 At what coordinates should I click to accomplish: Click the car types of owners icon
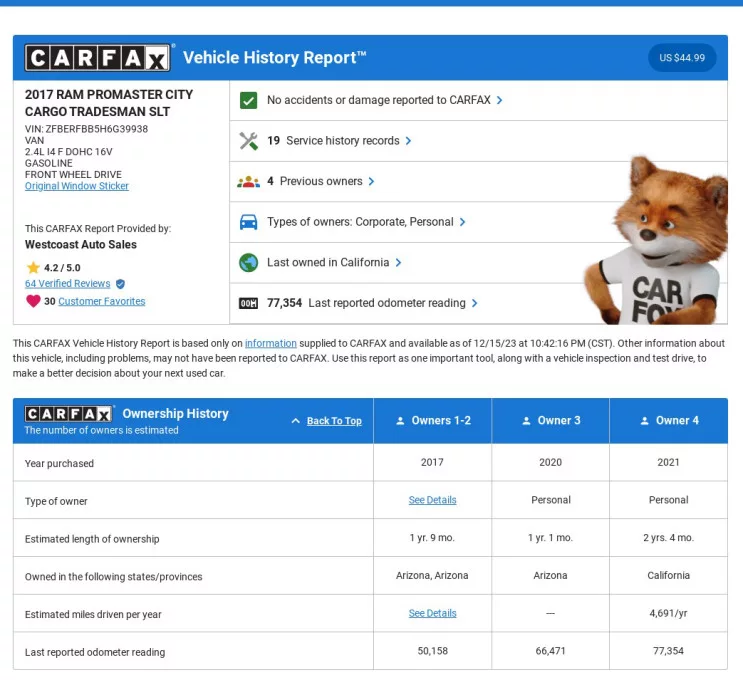tap(249, 222)
